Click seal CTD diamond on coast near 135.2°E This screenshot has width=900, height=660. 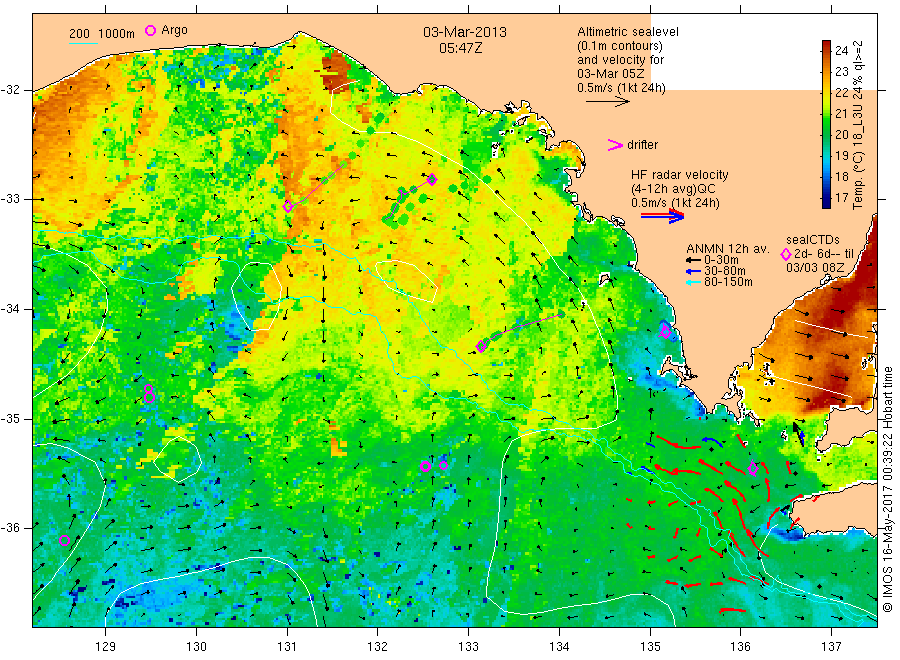point(665,331)
